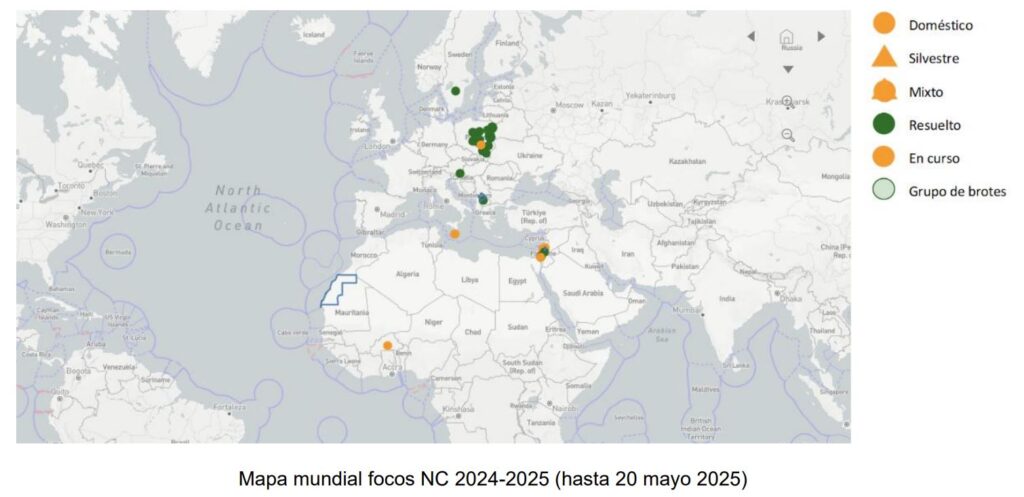Image resolution: width=1024 pixels, height=497 pixels.
Task: Click the green marker near Switzerland and Austria
Action: point(460,173)
